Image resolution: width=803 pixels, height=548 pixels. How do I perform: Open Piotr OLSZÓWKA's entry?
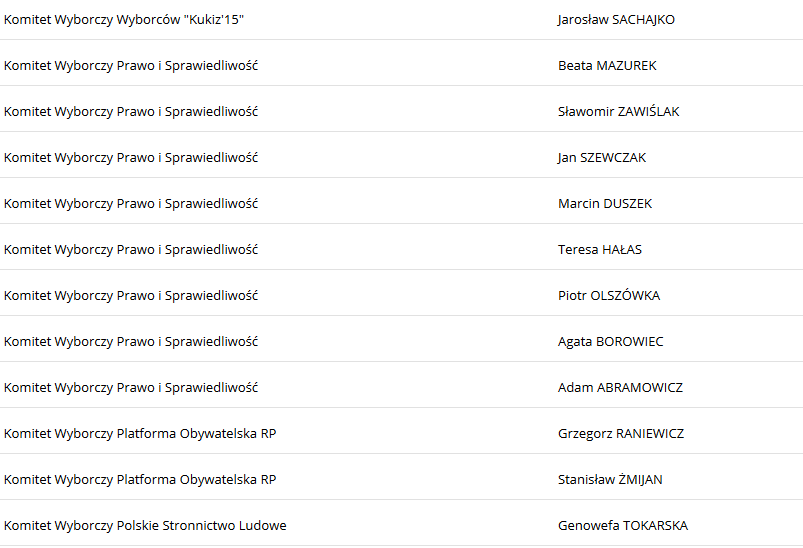coord(608,296)
